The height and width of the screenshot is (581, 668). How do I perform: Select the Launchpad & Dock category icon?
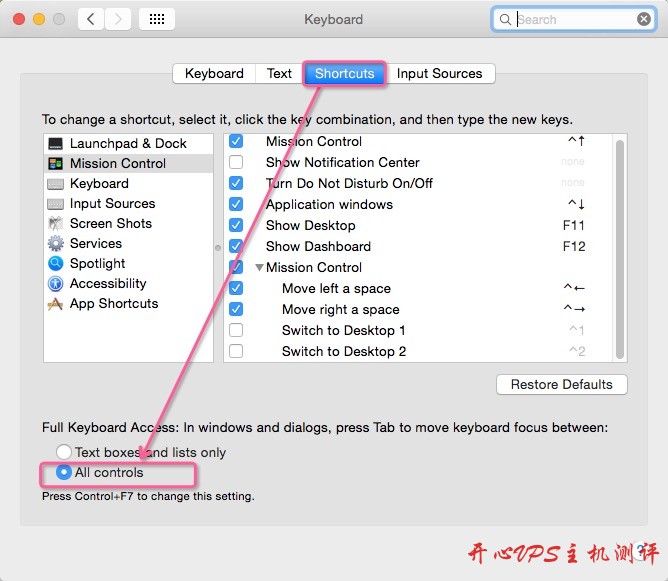pos(55,144)
